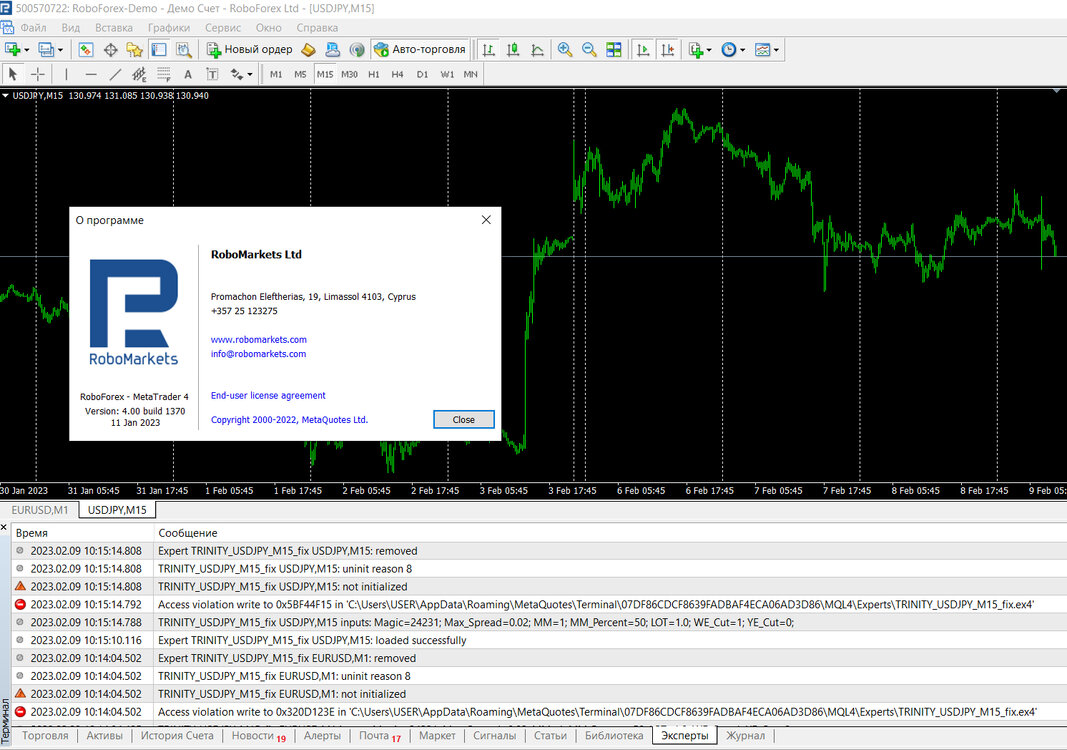
Task: Click the triangle beside USDJPY,M15 chart title
Action: pos(5,96)
